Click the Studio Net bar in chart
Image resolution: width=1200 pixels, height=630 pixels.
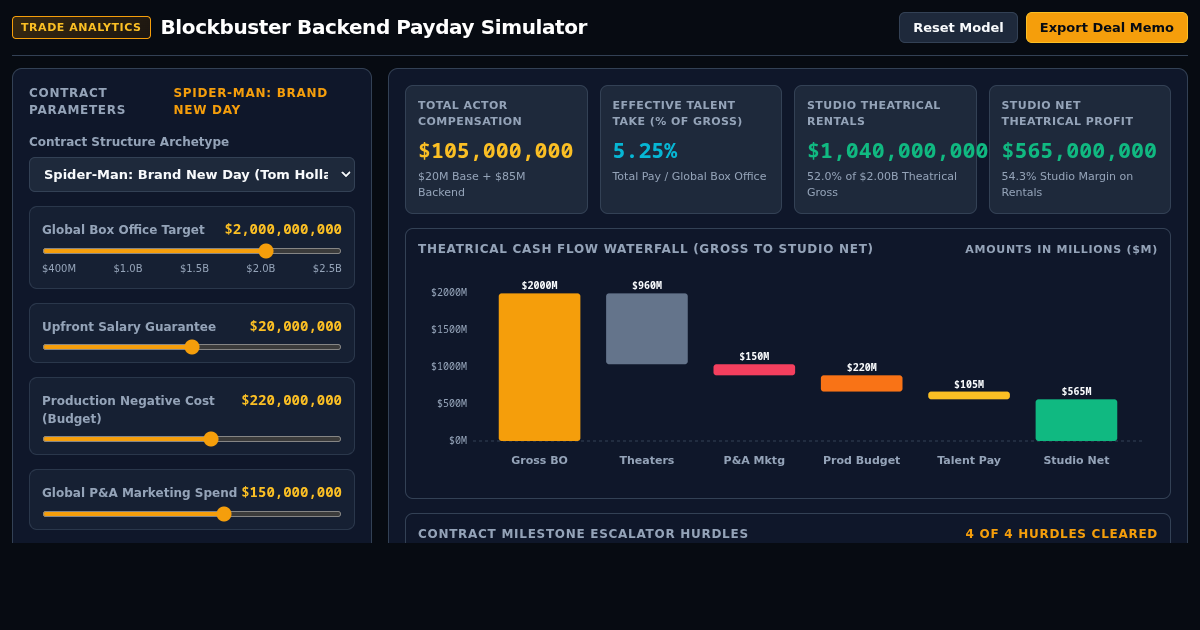pyautogui.click(x=1076, y=420)
